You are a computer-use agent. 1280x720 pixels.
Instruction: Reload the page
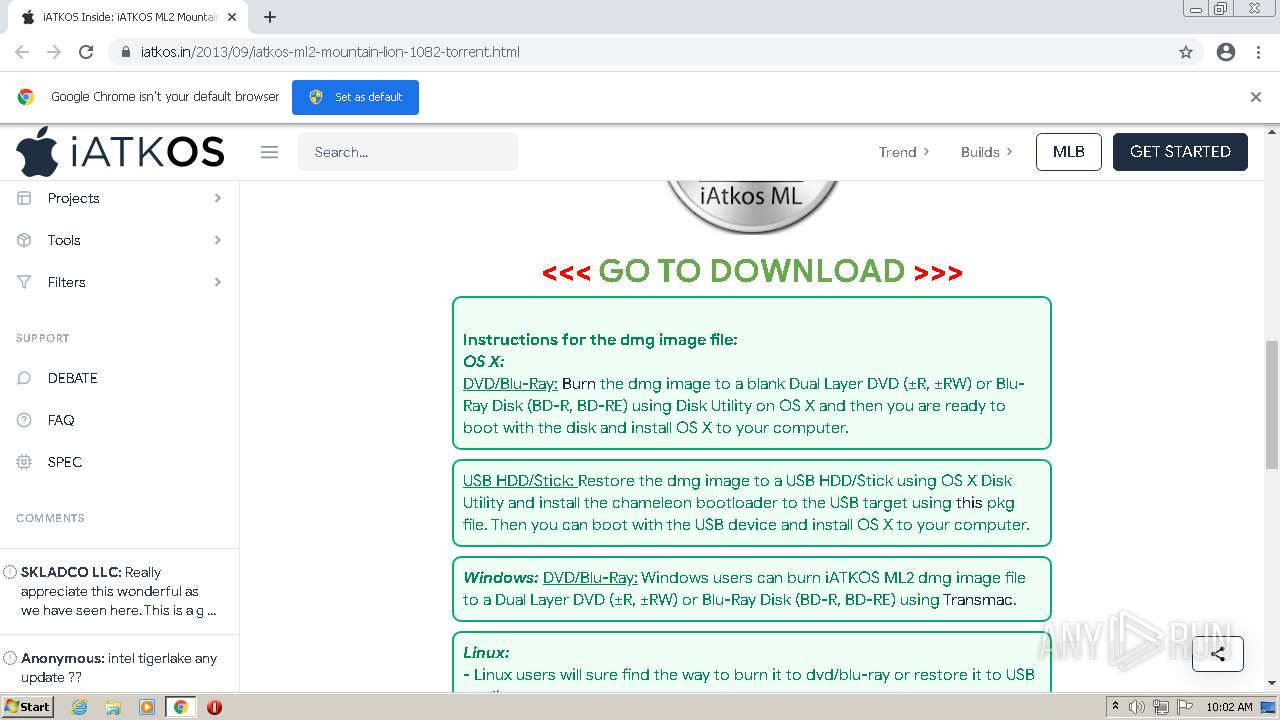coord(86,52)
